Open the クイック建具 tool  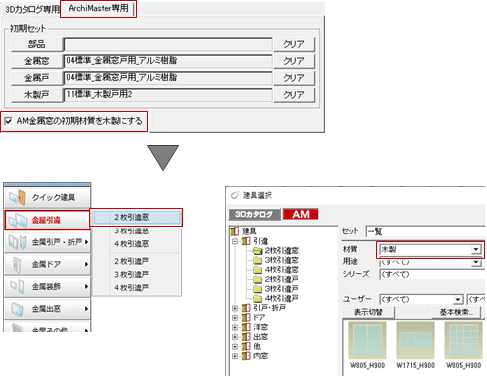[47, 197]
